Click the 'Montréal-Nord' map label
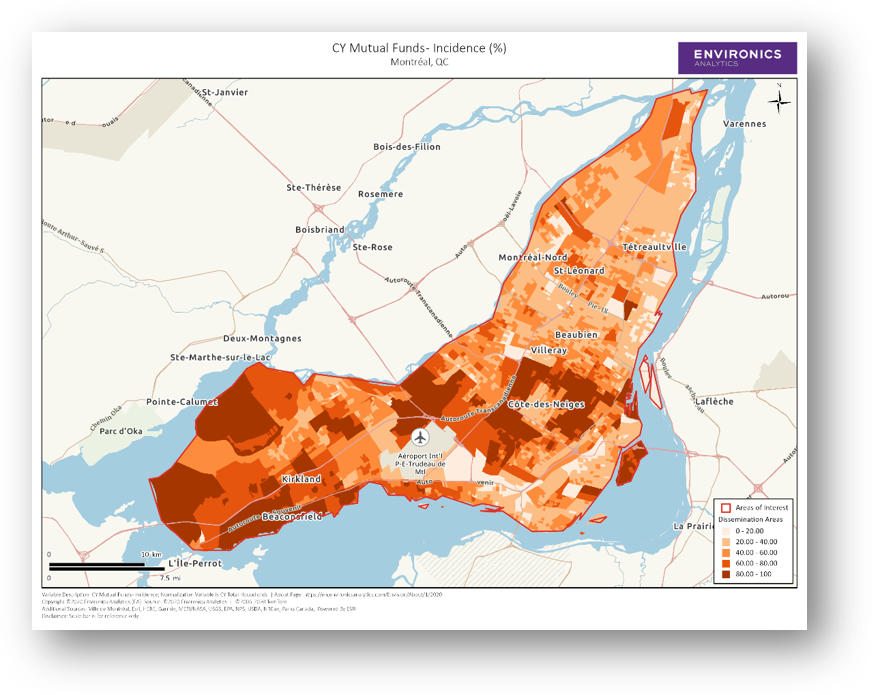The image size is (872, 695). pos(533,257)
